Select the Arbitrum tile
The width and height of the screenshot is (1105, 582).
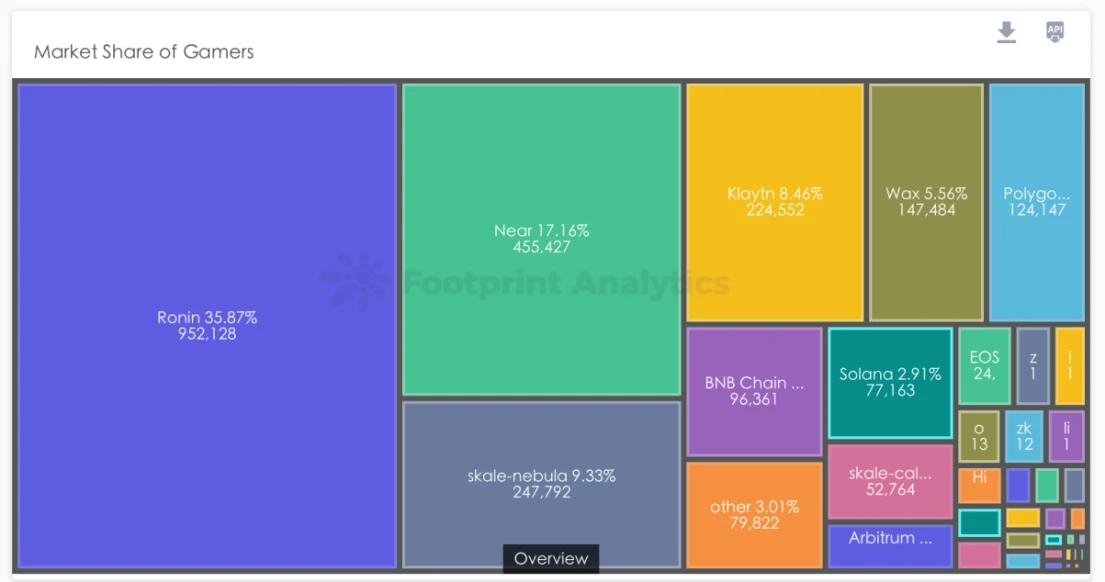click(890, 545)
